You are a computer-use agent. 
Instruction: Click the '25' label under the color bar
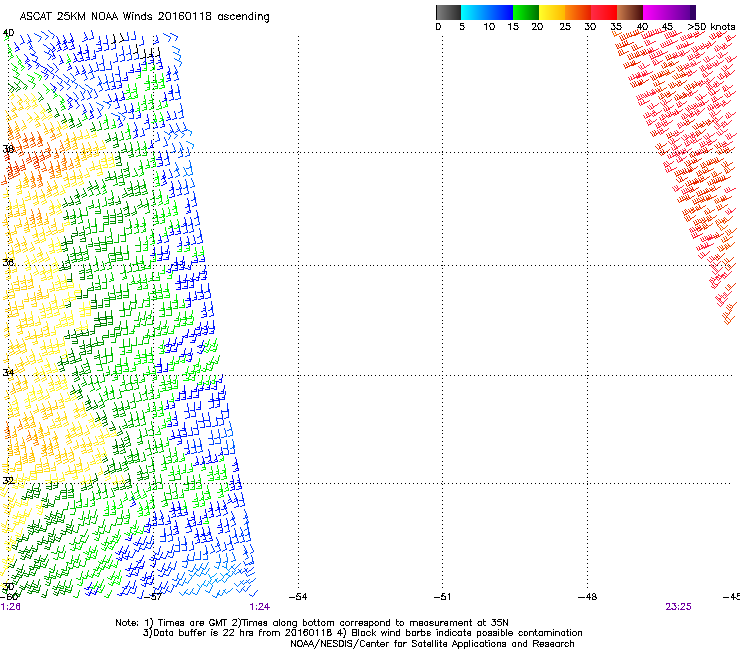(565, 27)
